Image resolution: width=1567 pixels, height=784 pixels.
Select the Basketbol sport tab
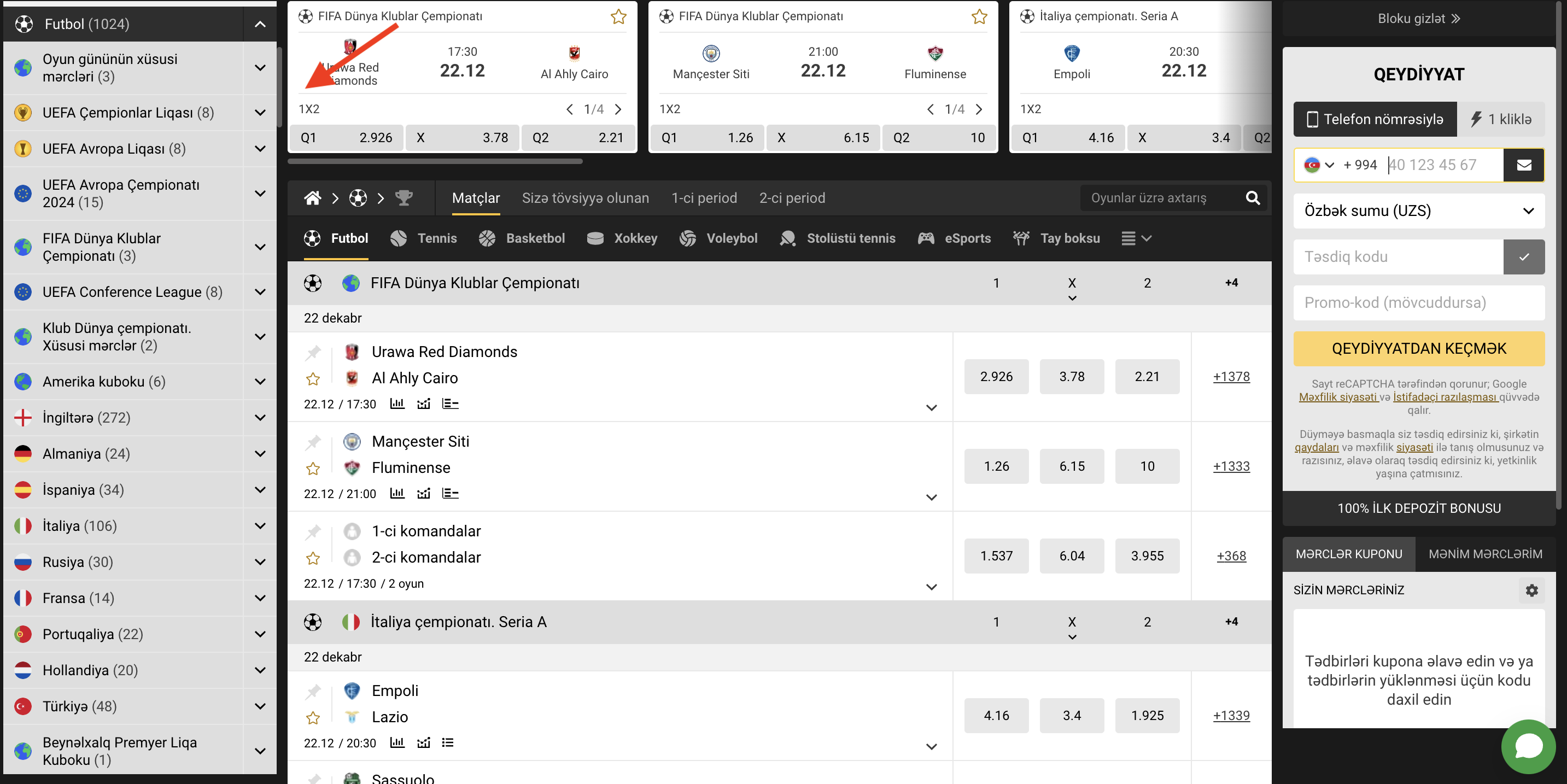tap(523, 238)
